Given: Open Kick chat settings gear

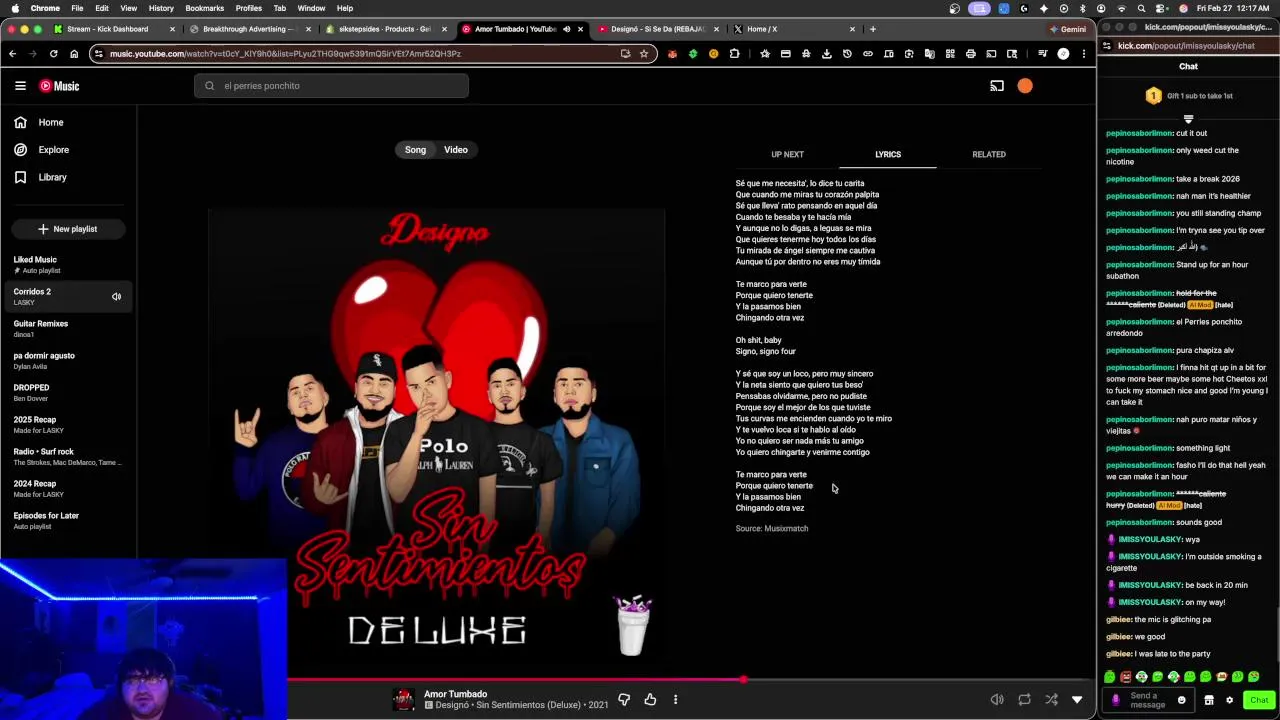Looking at the screenshot, I should pos(1229,700).
